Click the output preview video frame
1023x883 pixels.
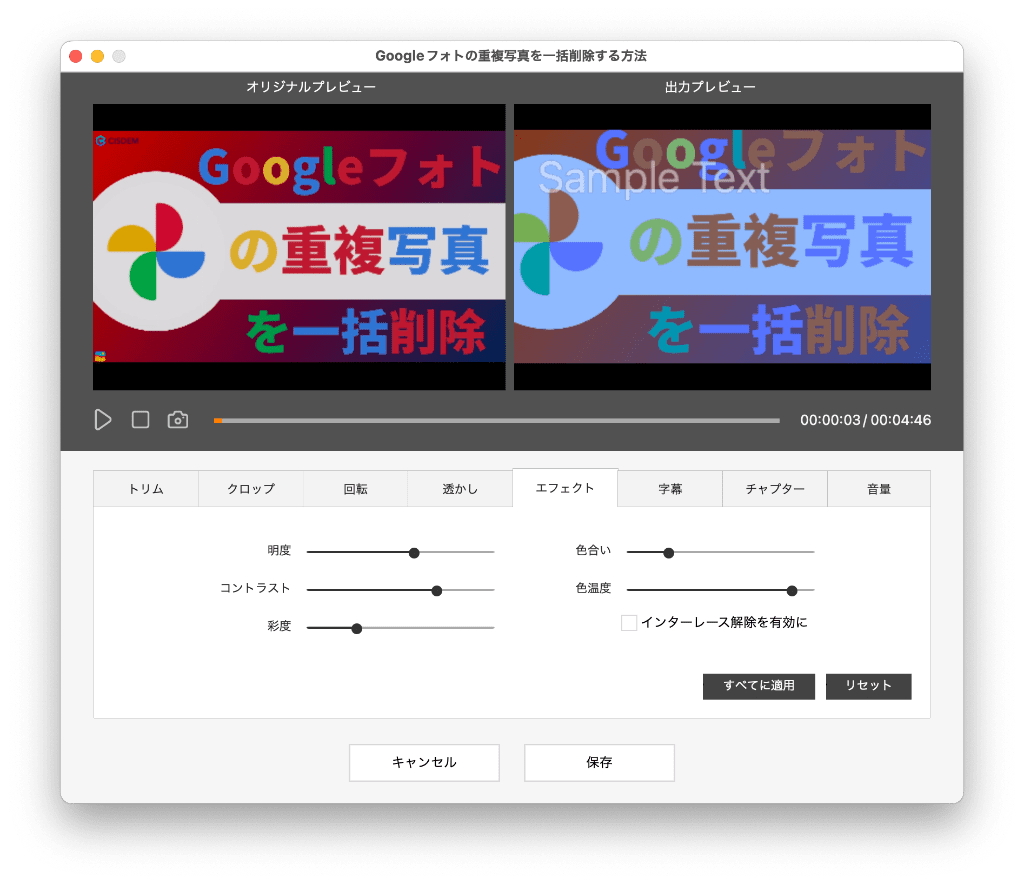[722, 247]
